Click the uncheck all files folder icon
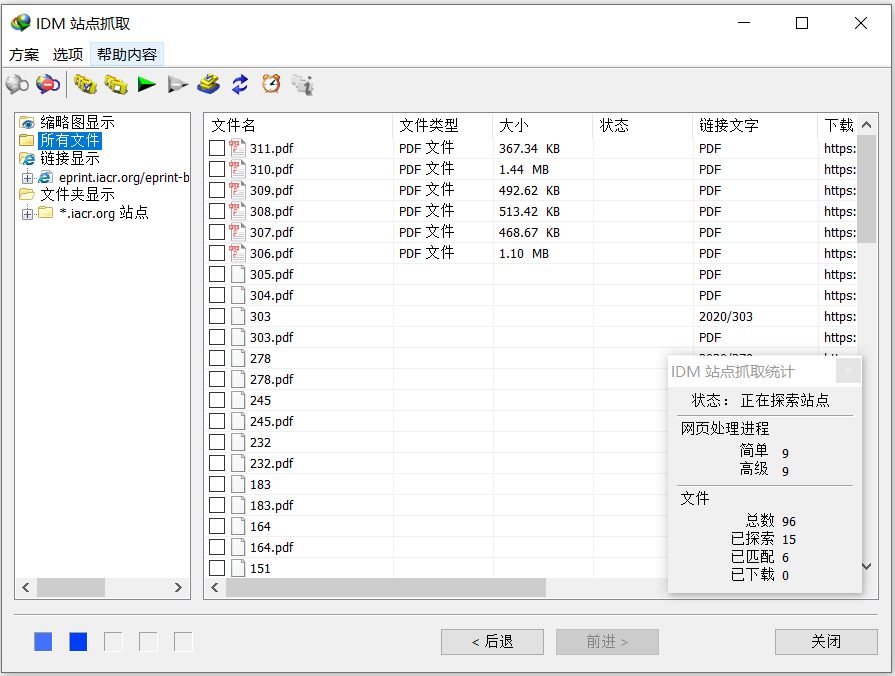 (x=116, y=84)
